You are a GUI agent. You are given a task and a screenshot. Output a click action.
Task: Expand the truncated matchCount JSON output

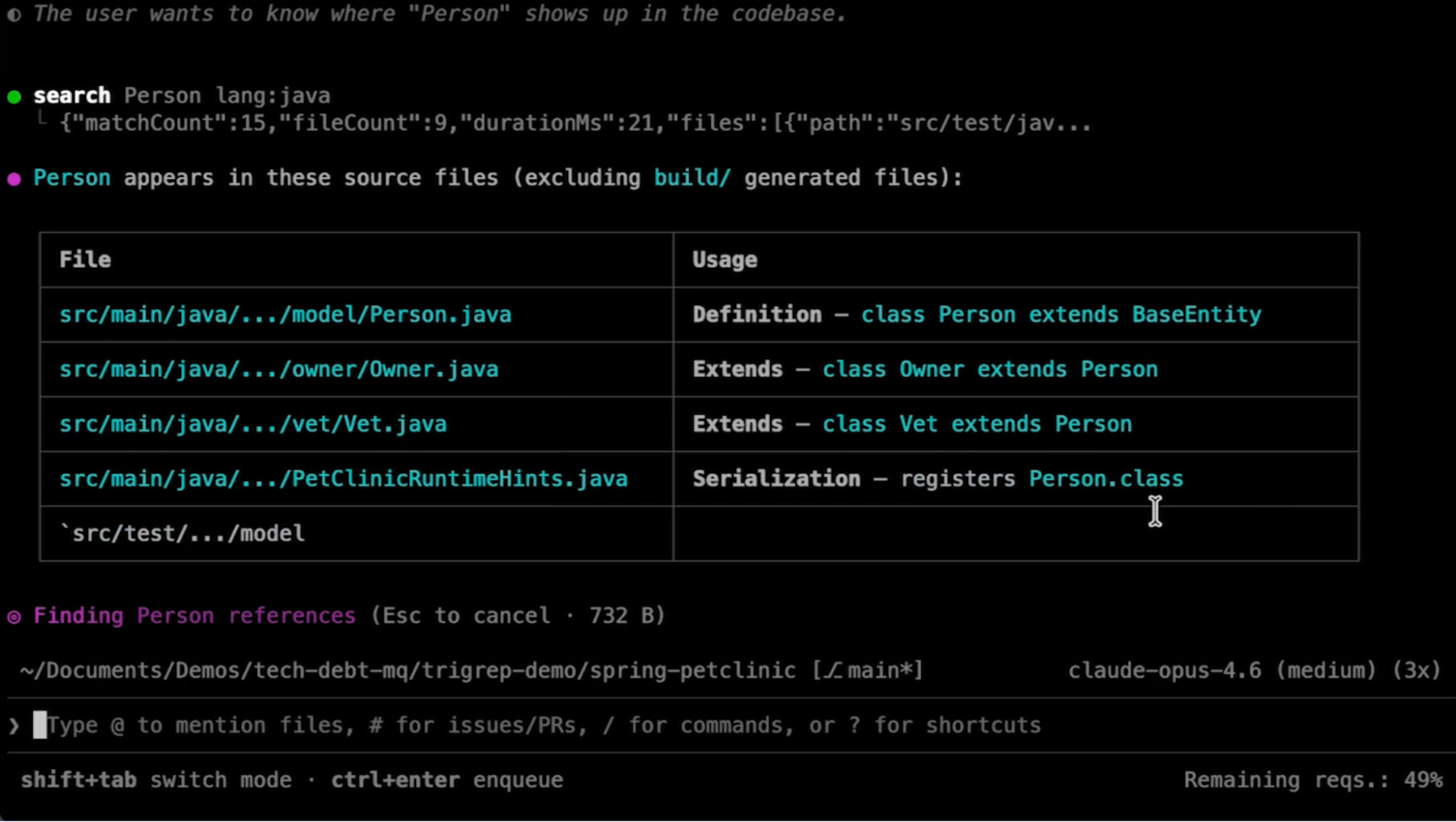(575, 123)
